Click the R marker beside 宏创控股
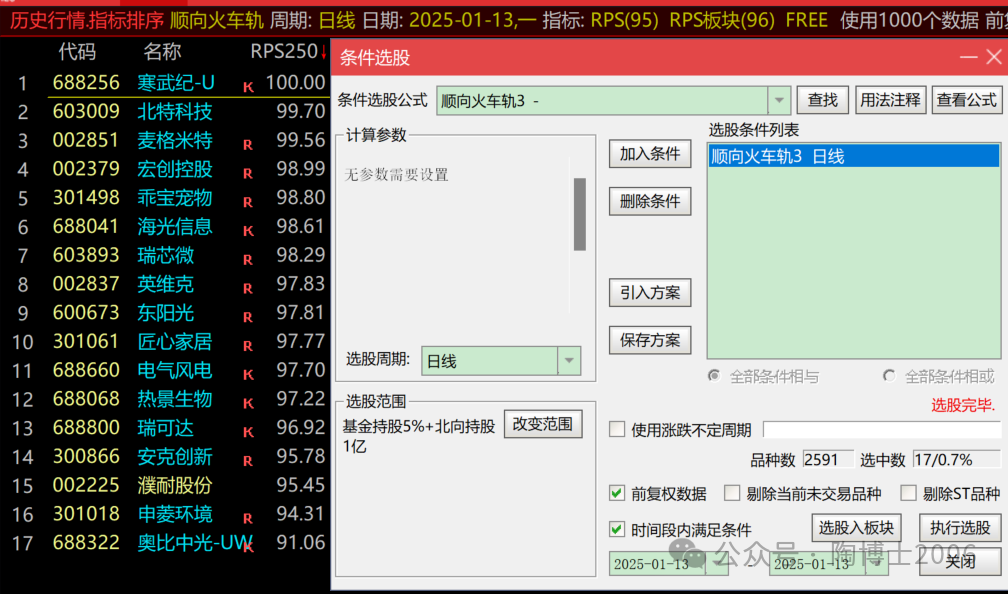 pyautogui.click(x=248, y=174)
